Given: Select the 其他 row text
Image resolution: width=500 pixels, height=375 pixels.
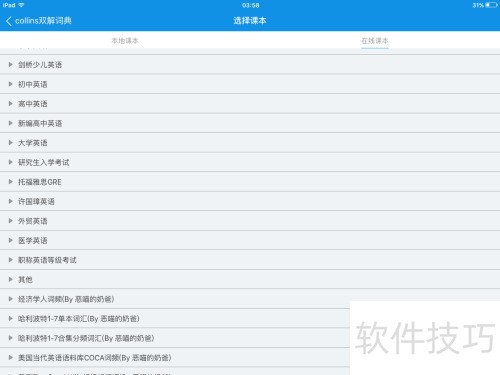Looking at the screenshot, I should (25, 279).
